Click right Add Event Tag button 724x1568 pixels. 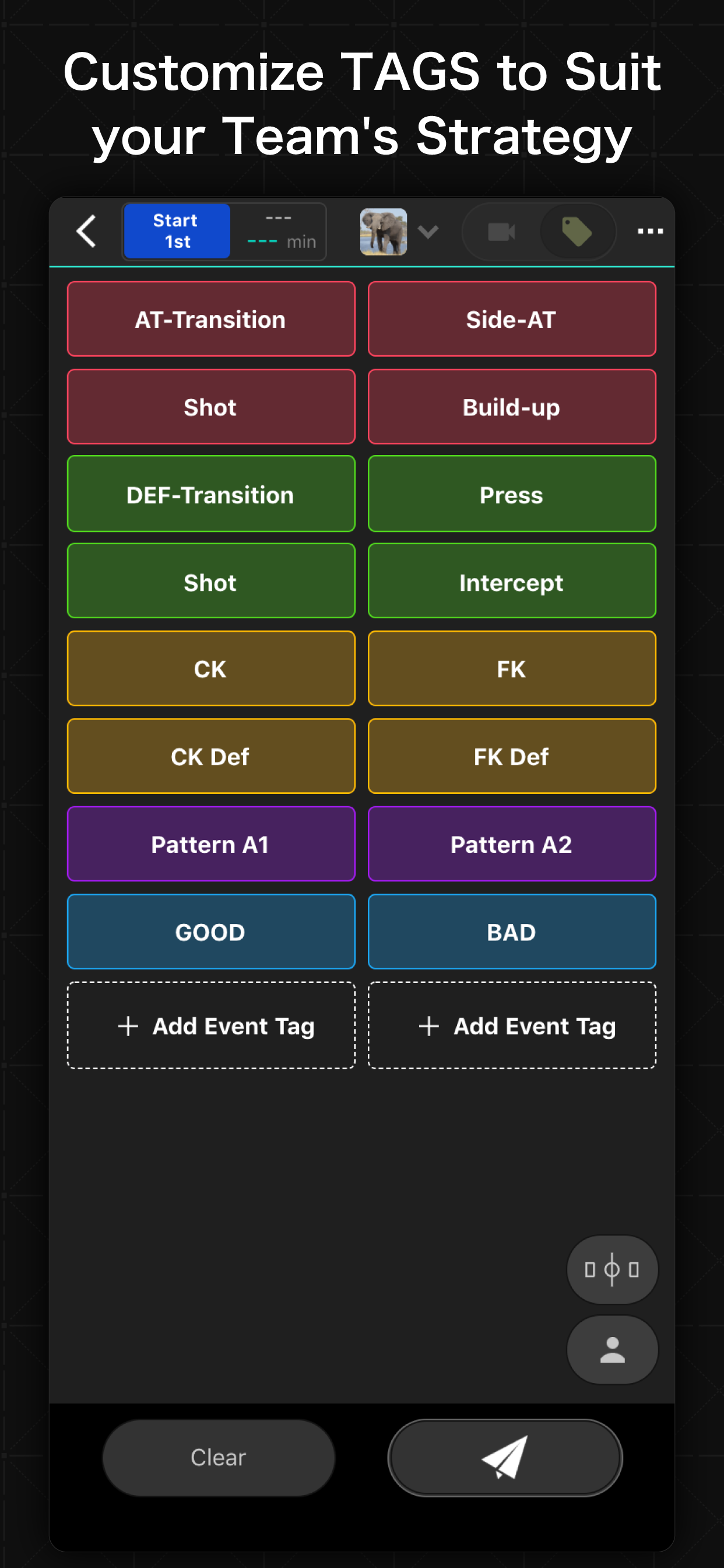[512, 1025]
